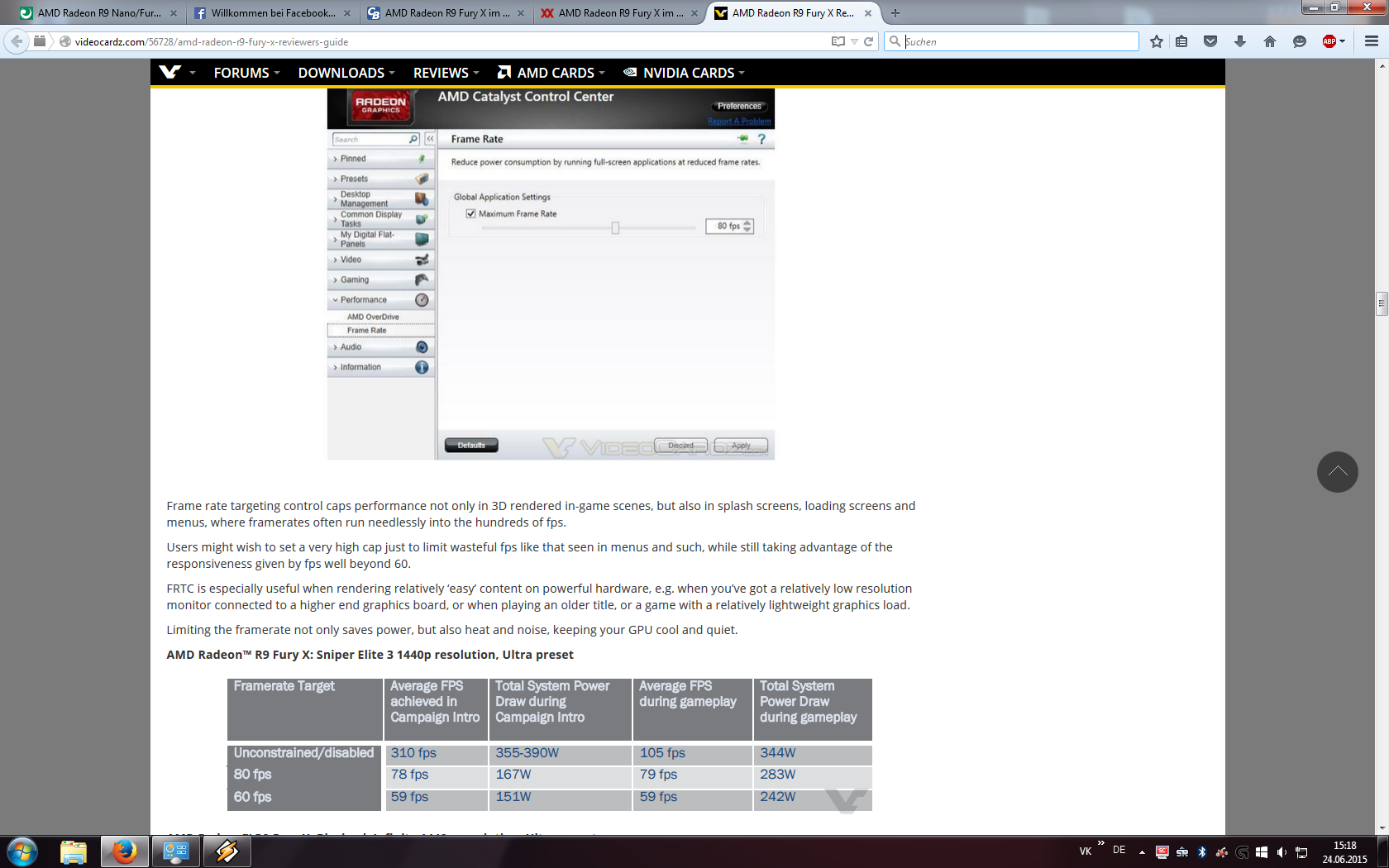
Task: Close the Willkommen bei Facebook tab
Action: [347, 13]
